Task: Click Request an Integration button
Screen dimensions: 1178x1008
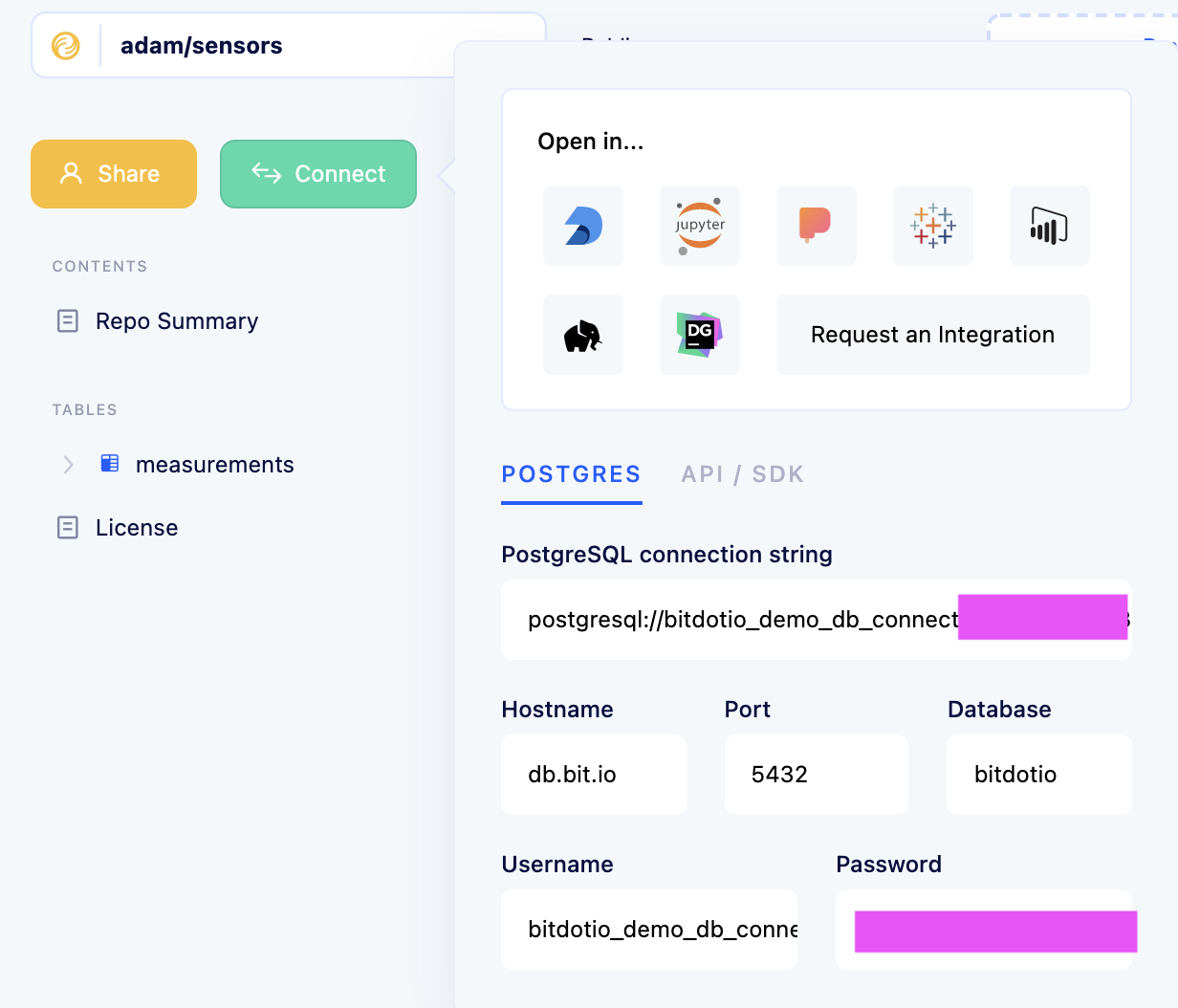Action: pos(933,335)
